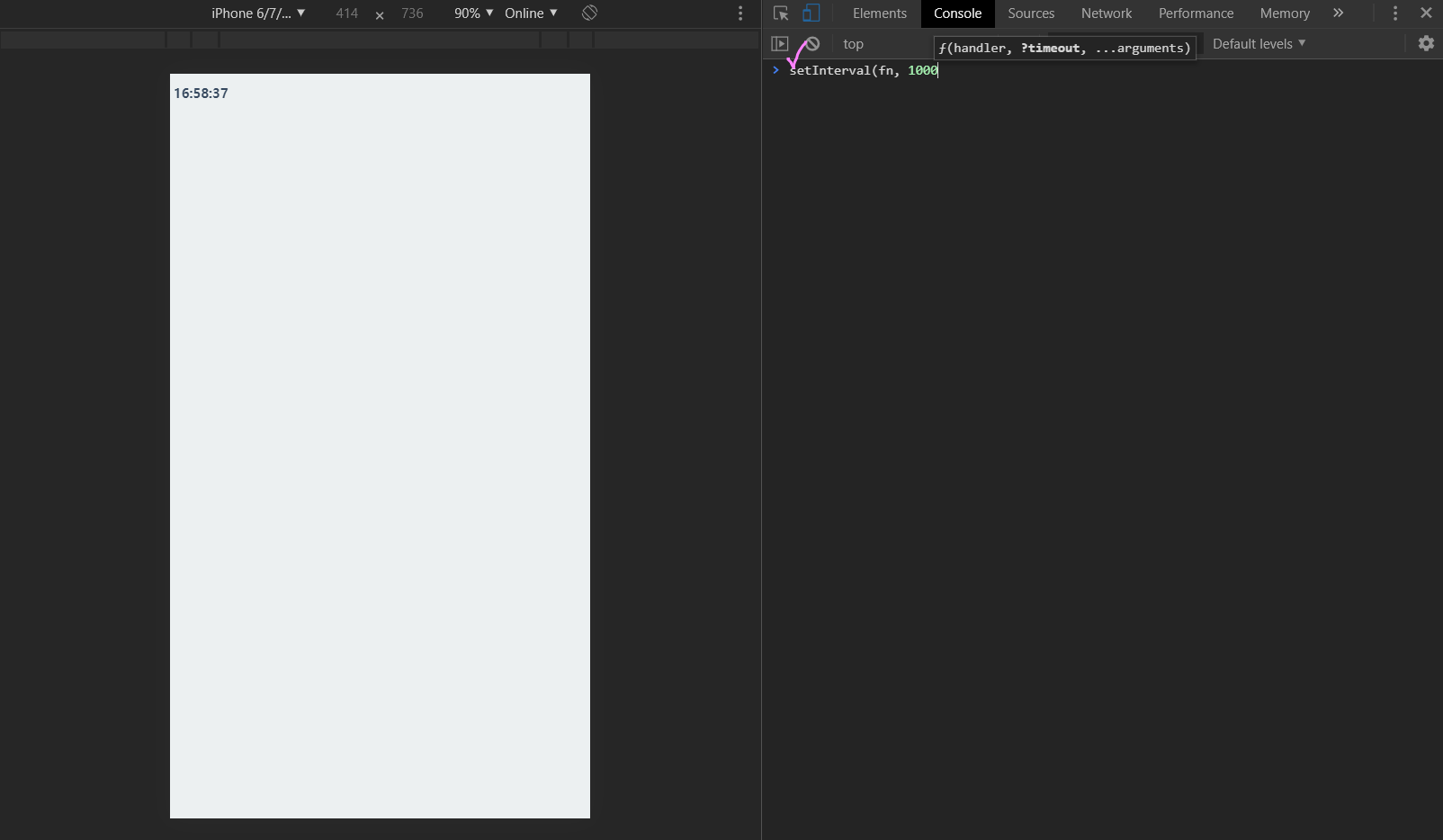
Task: Rotate the device with the rotate icon
Action: (589, 13)
